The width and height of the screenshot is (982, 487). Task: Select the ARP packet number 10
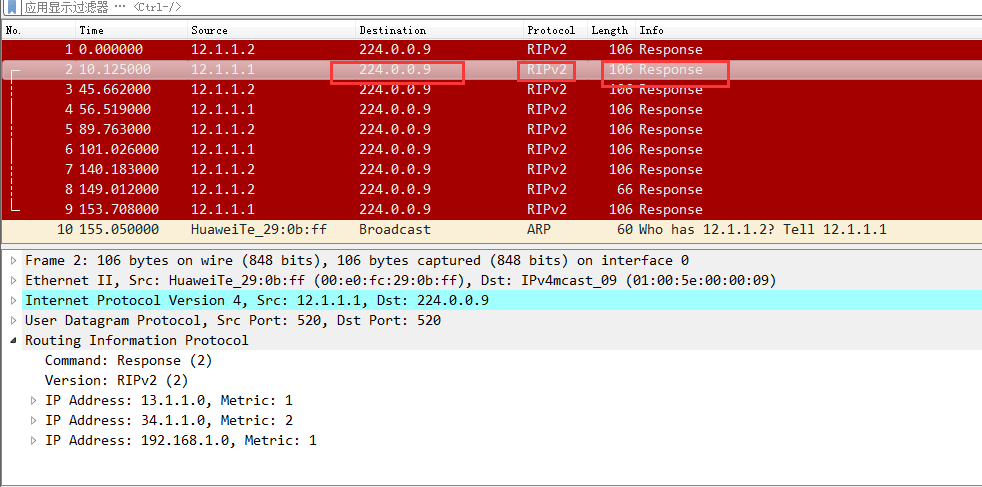(x=491, y=230)
